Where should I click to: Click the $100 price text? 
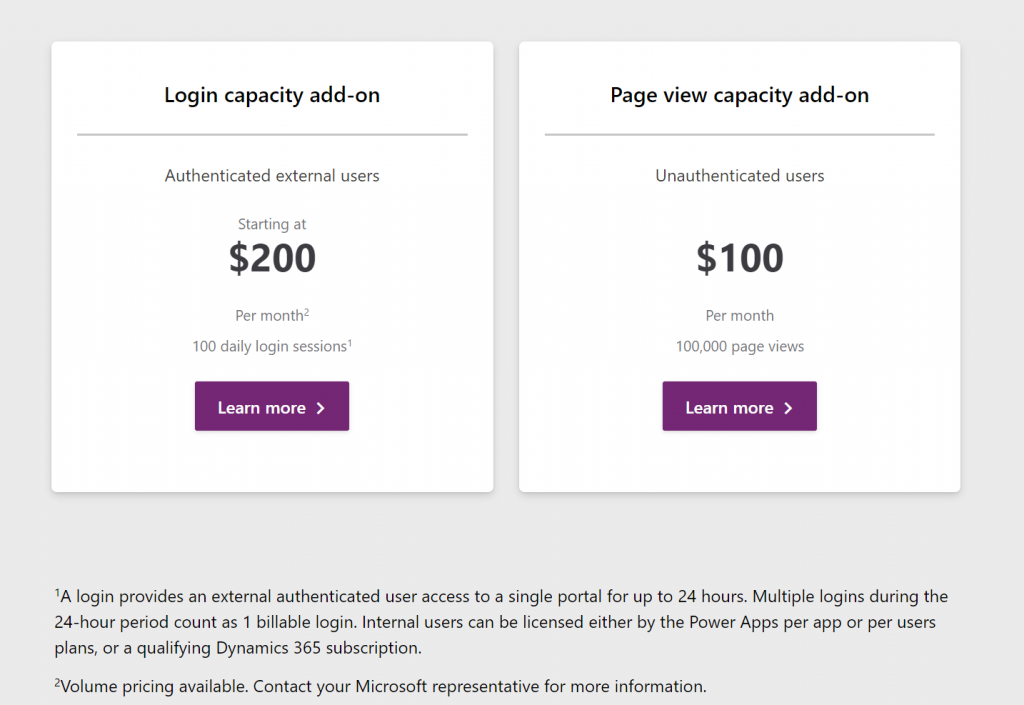click(x=739, y=258)
